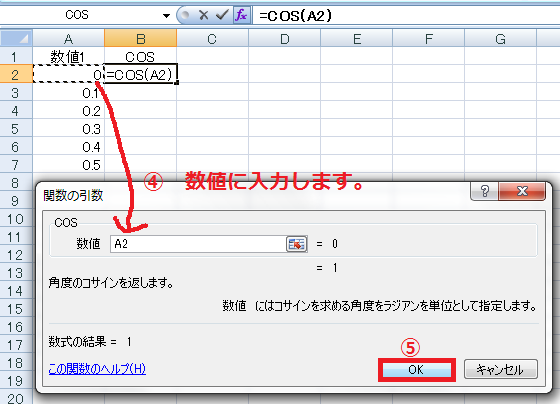Select column C header

click(212, 38)
